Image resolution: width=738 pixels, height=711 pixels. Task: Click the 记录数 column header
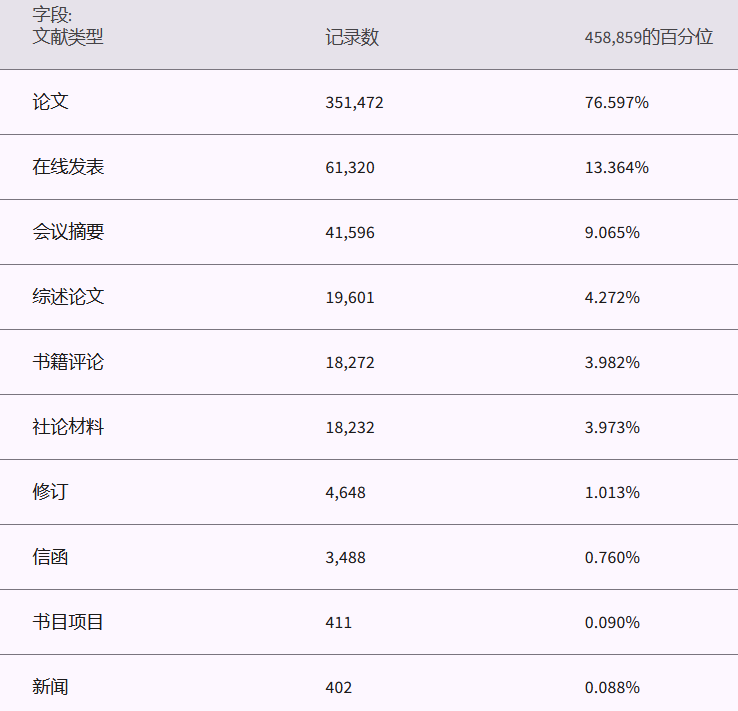pos(352,37)
